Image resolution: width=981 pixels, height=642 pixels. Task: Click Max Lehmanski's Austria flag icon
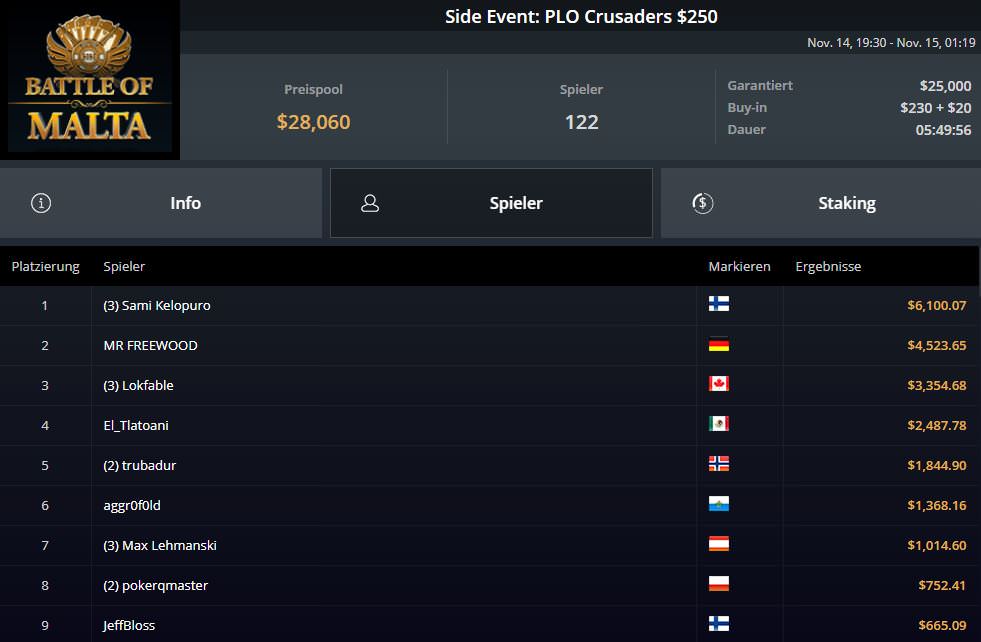point(718,544)
